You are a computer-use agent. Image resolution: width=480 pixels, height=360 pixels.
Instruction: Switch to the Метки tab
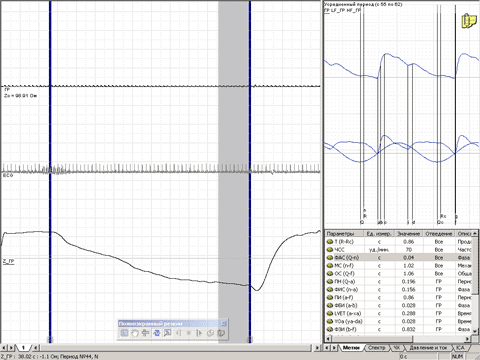click(x=351, y=348)
